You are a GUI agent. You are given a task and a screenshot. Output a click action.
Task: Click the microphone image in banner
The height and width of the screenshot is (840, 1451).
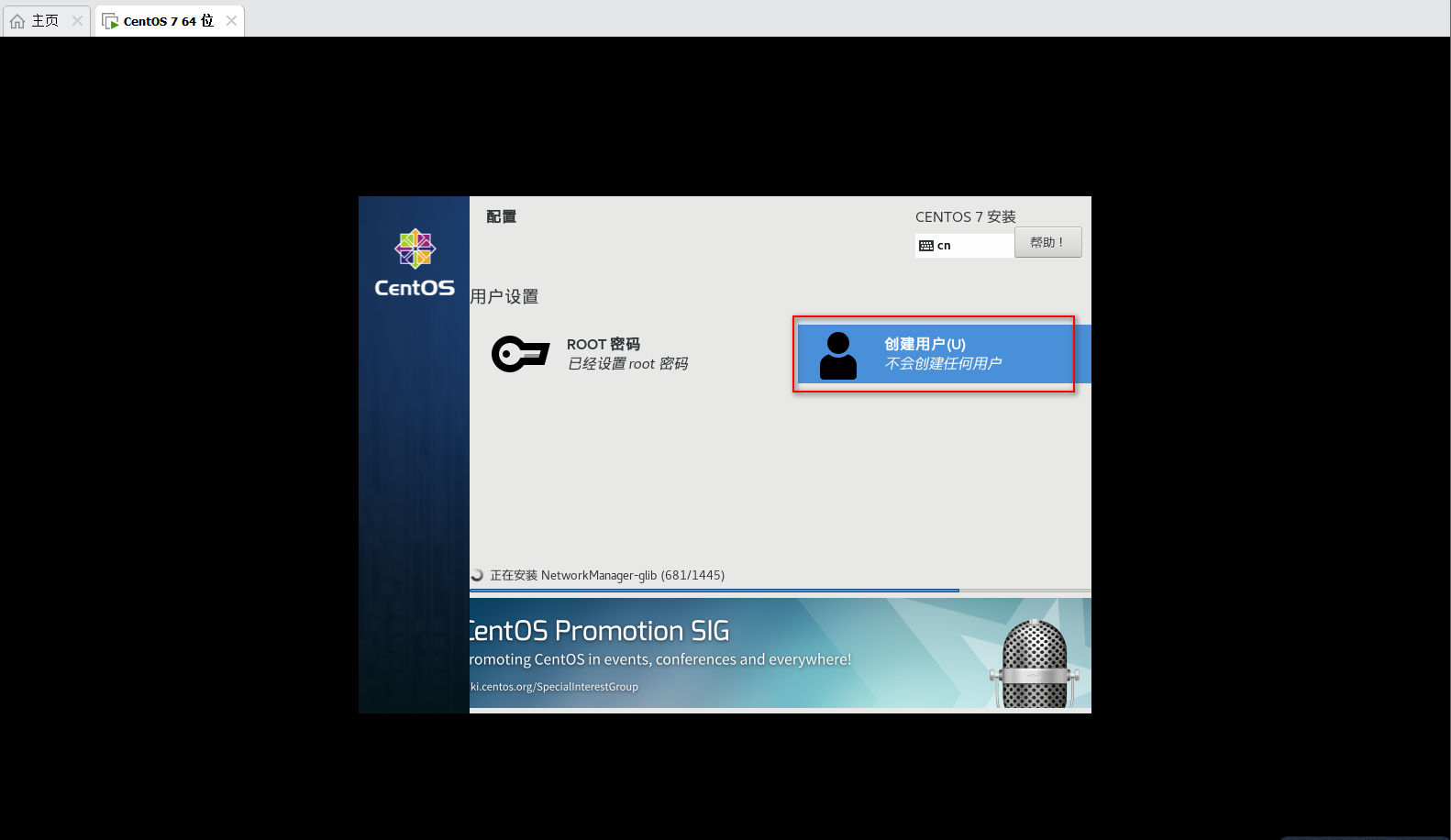coord(1035,663)
